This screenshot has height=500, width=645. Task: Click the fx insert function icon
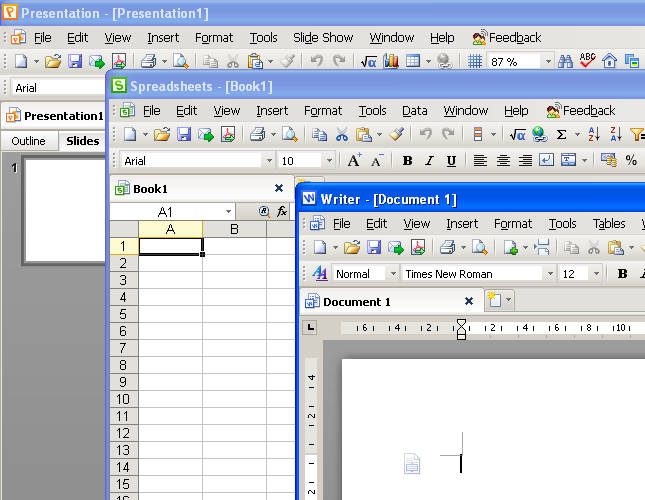coord(282,211)
